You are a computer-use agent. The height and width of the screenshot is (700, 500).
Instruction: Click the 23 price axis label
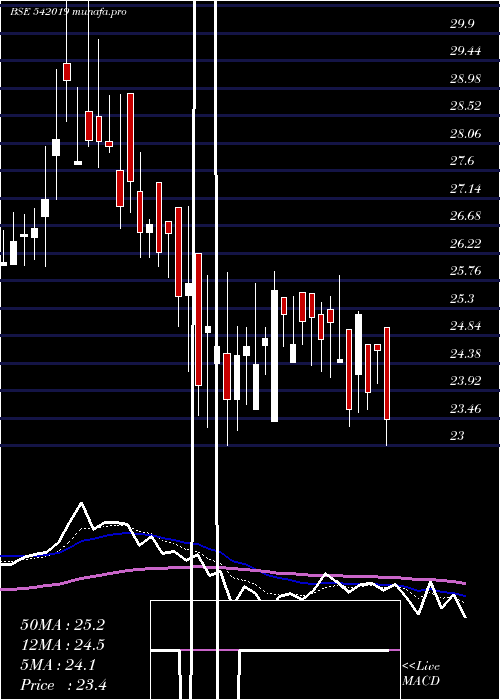click(x=457, y=436)
